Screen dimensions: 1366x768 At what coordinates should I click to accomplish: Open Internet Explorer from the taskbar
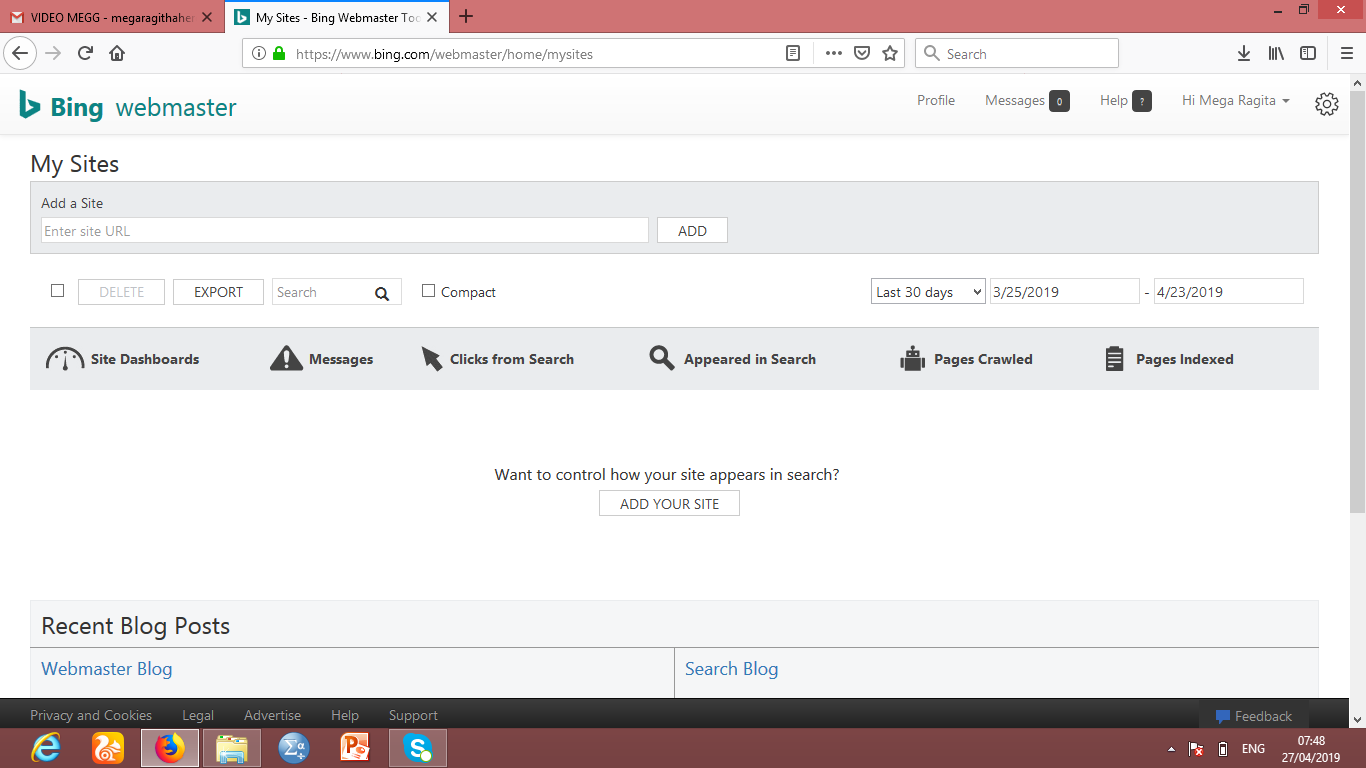[46, 748]
